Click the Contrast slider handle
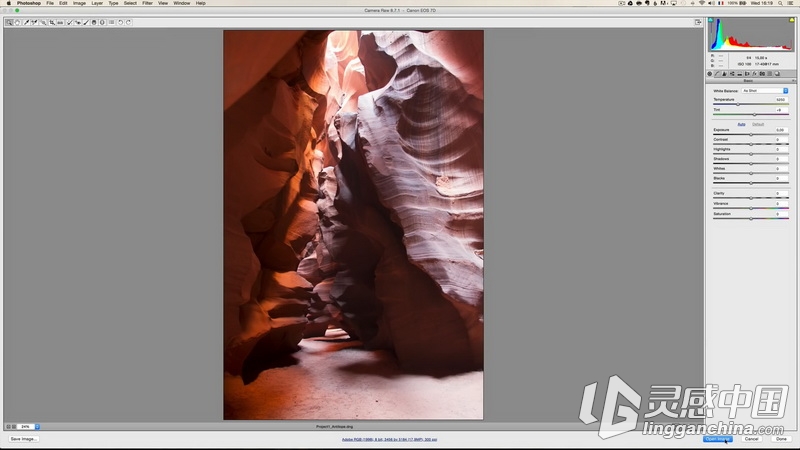The height and width of the screenshot is (450, 800). 751,144
